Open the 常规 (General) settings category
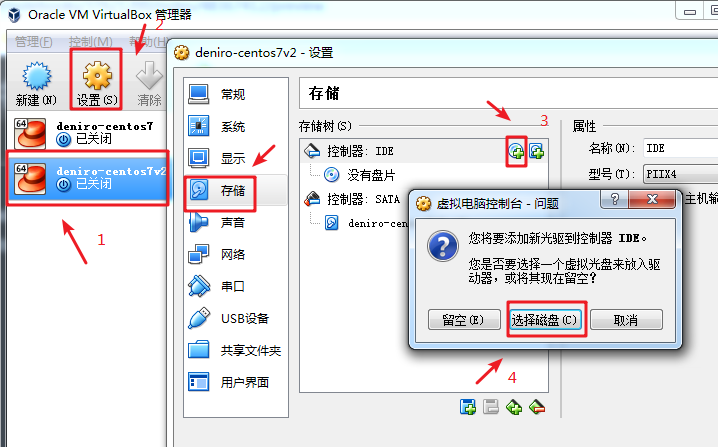This screenshot has width=718, height=447. click(x=235, y=94)
